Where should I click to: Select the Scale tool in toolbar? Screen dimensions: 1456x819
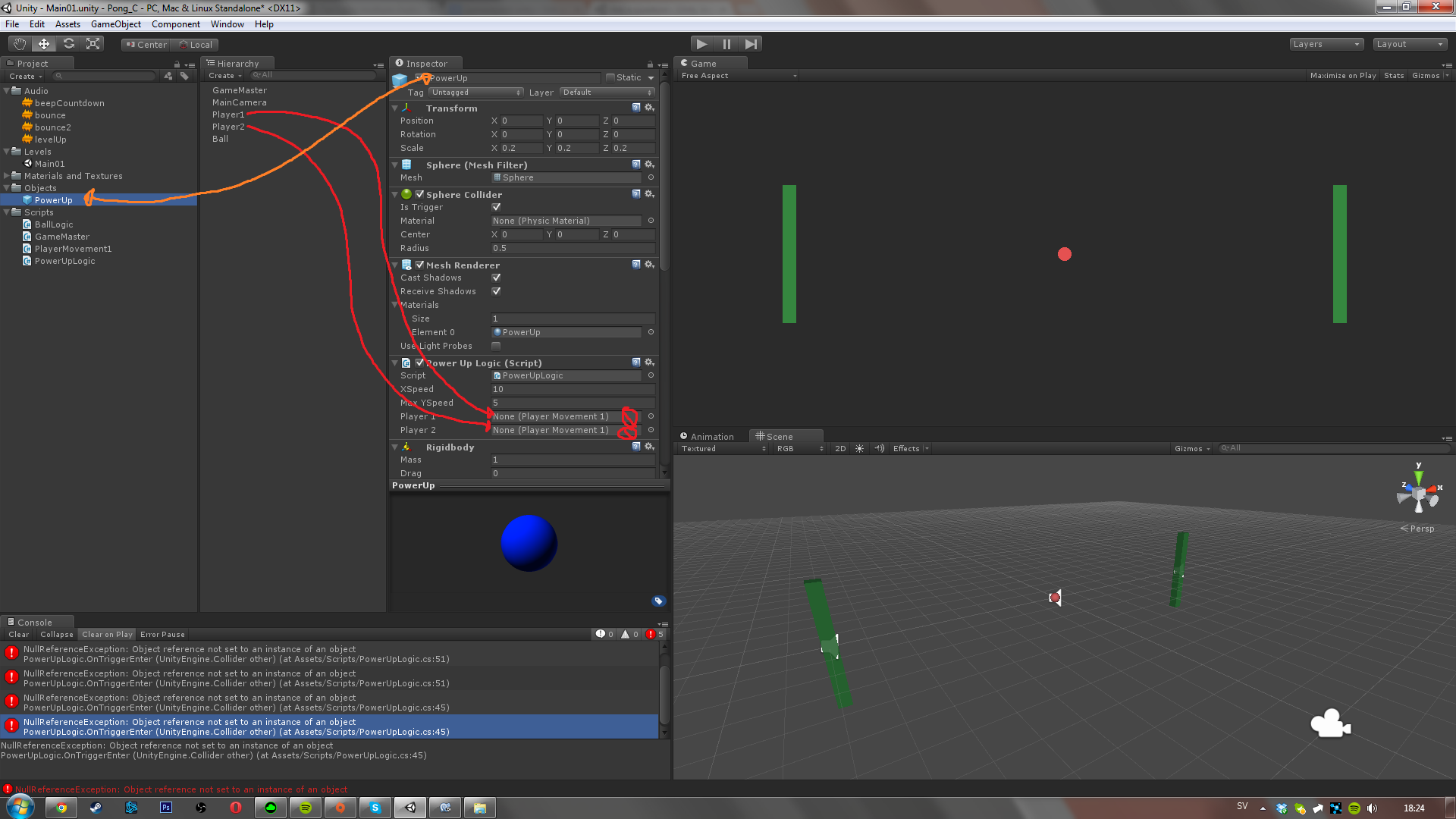[93, 44]
